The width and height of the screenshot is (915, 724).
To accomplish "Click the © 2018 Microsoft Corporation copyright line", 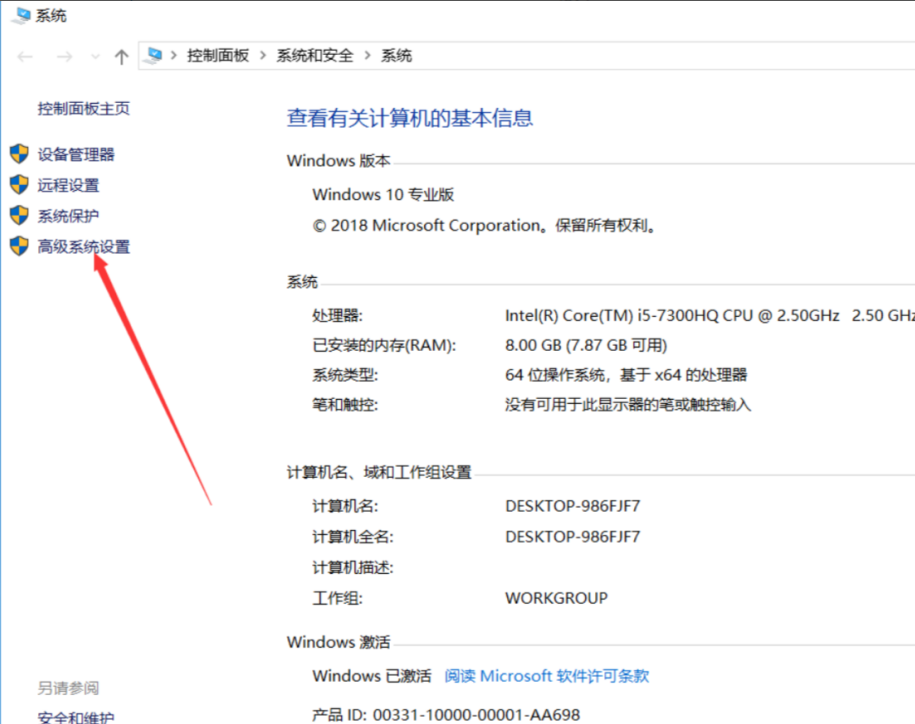I will coord(484,225).
